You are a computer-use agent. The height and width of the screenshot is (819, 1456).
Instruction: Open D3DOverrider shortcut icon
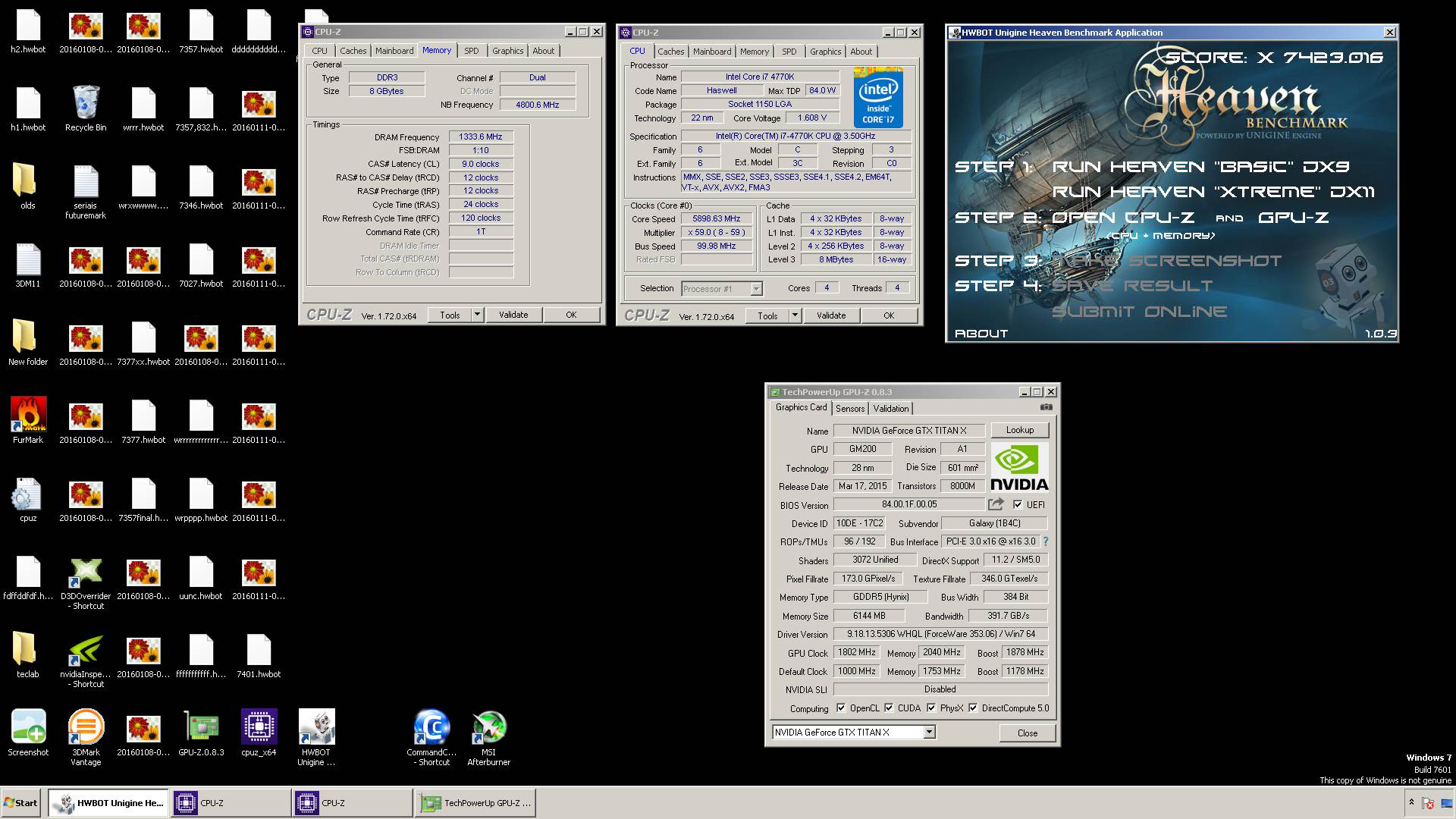click(86, 582)
